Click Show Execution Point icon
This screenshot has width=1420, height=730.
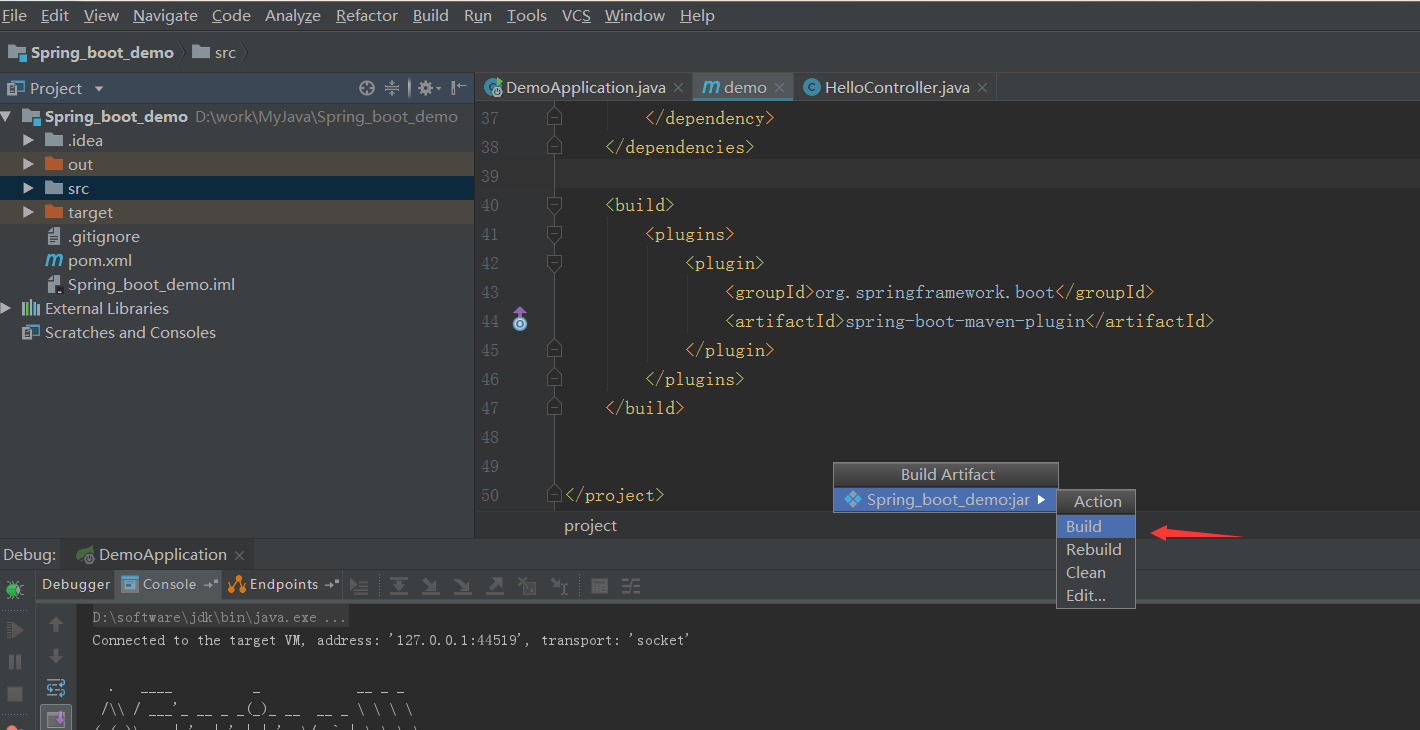360,586
